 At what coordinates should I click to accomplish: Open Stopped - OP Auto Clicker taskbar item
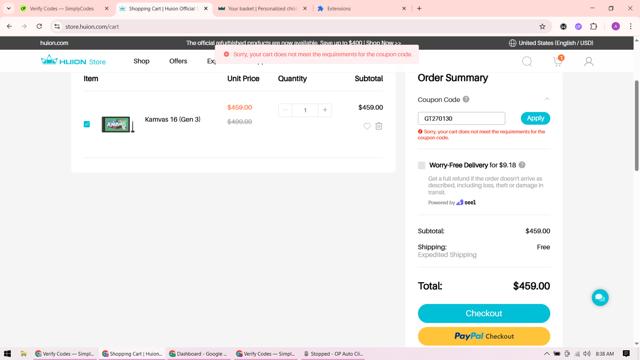pos(333,354)
